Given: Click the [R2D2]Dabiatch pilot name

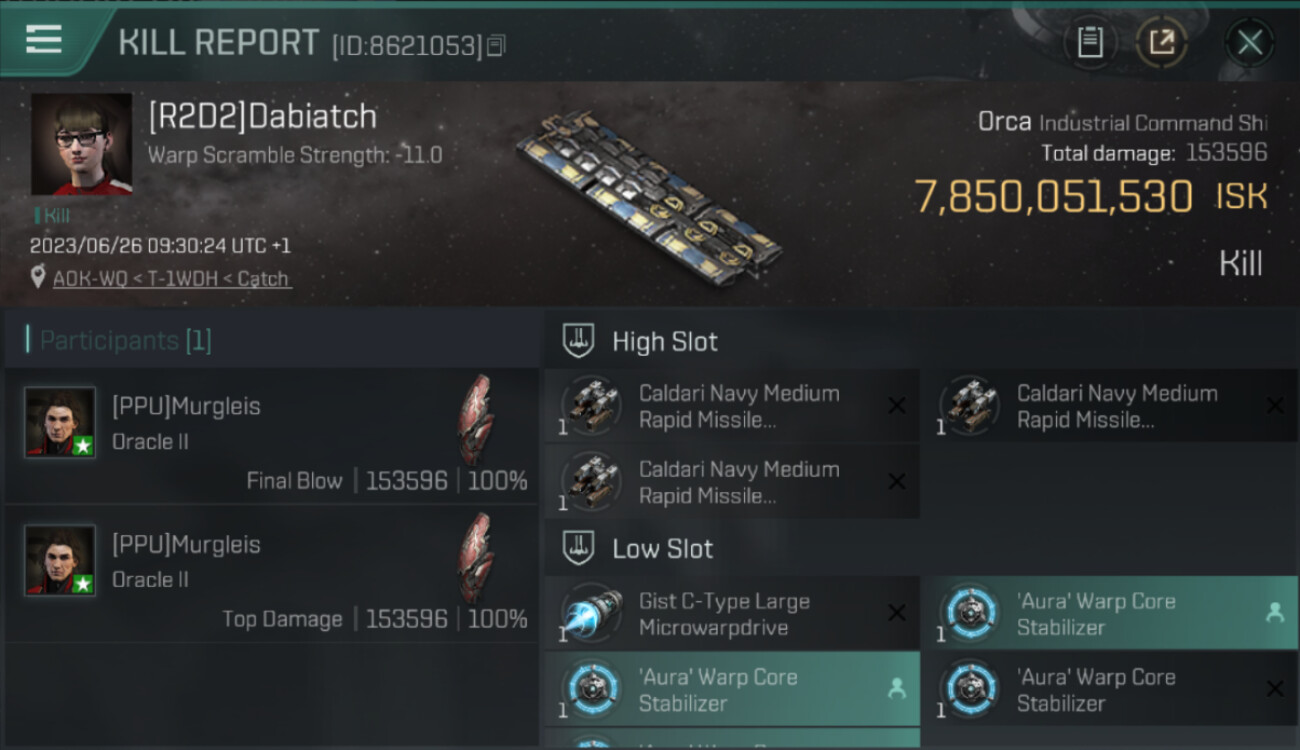Looking at the screenshot, I should coord(262,117).
